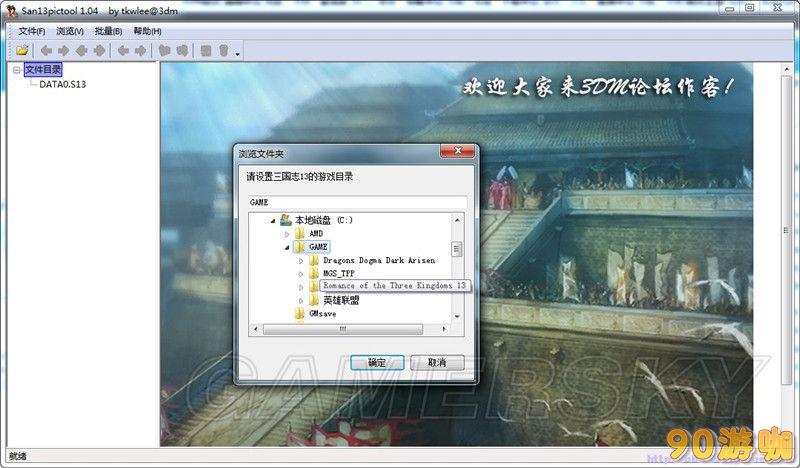Viewport: 800px width, 468px height.
Task: Expand the AMD folder
Action: (x=287, y=234)
